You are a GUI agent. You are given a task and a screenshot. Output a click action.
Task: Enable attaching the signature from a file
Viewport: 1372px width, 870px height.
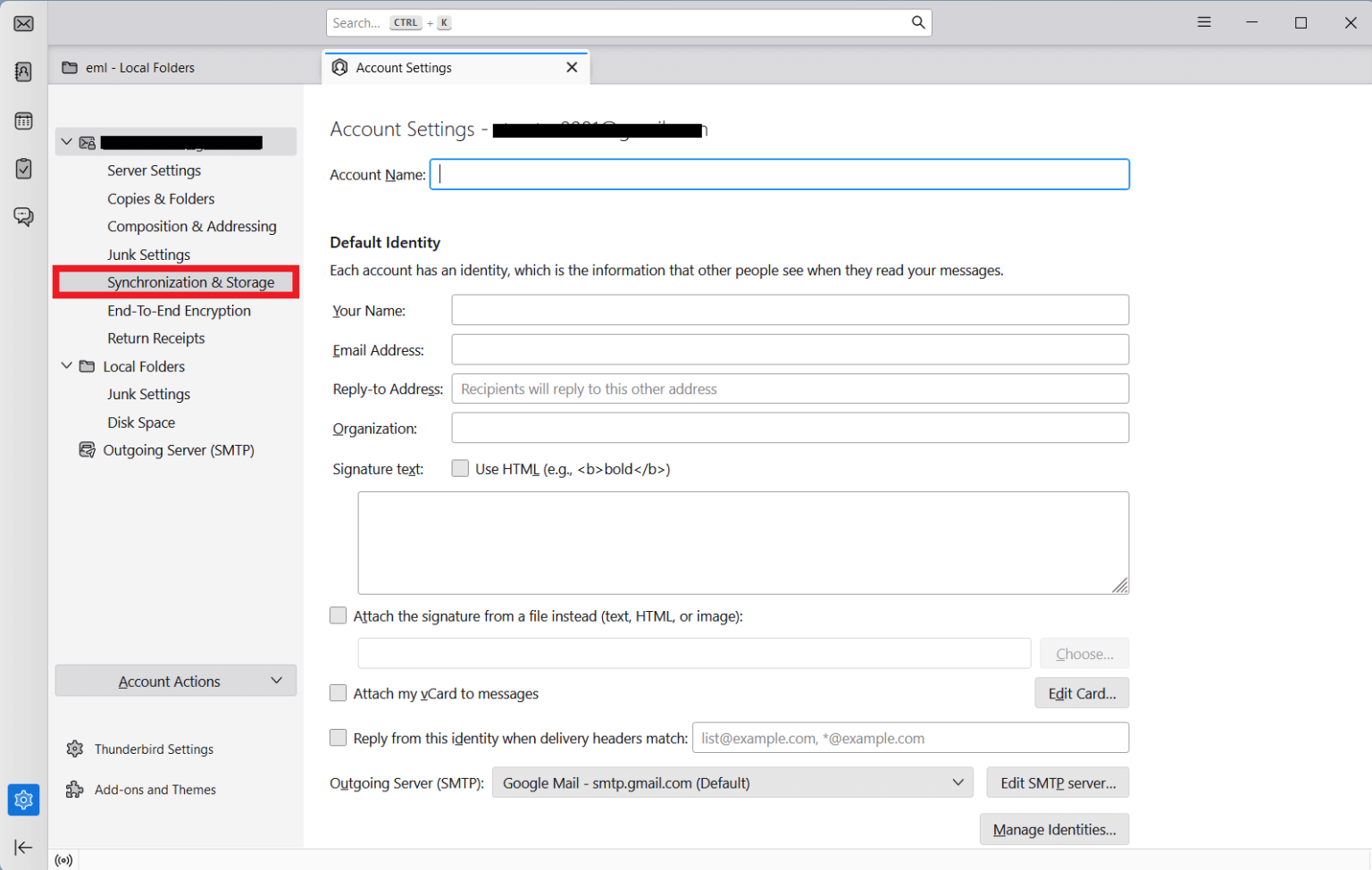(338, 615)
